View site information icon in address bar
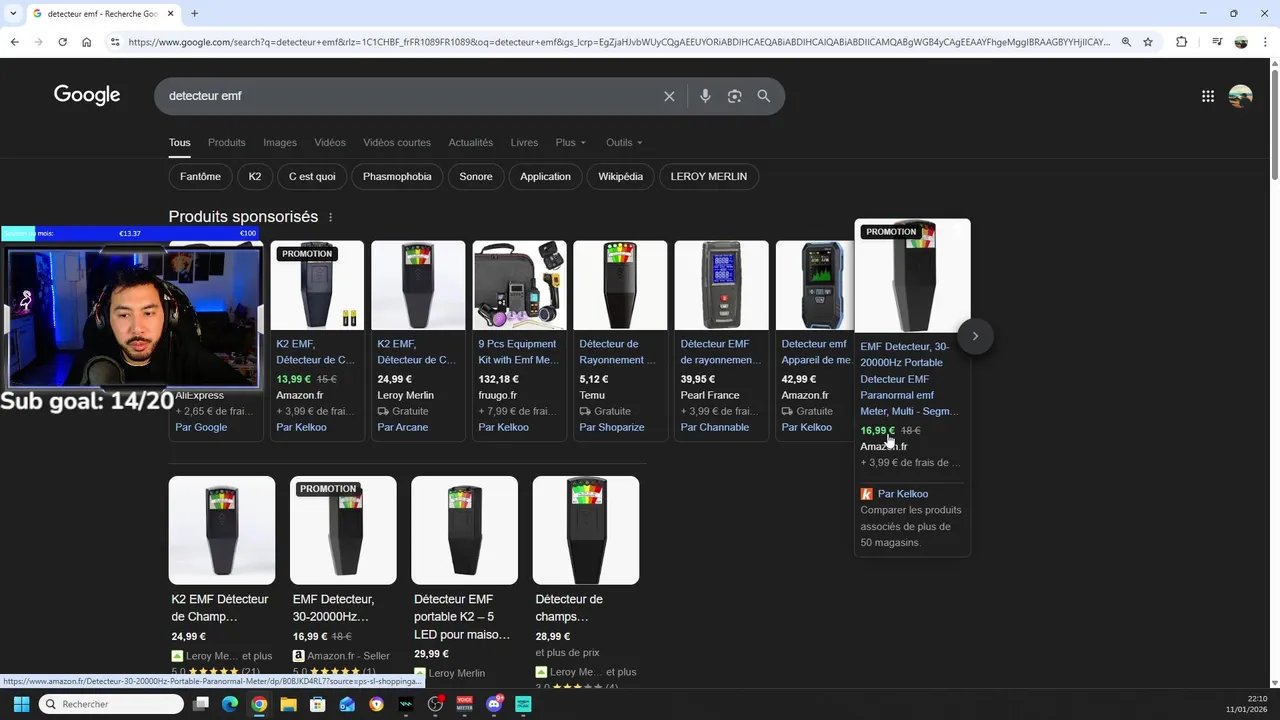Screen dimensions: 1280x720 coord(115,42)
